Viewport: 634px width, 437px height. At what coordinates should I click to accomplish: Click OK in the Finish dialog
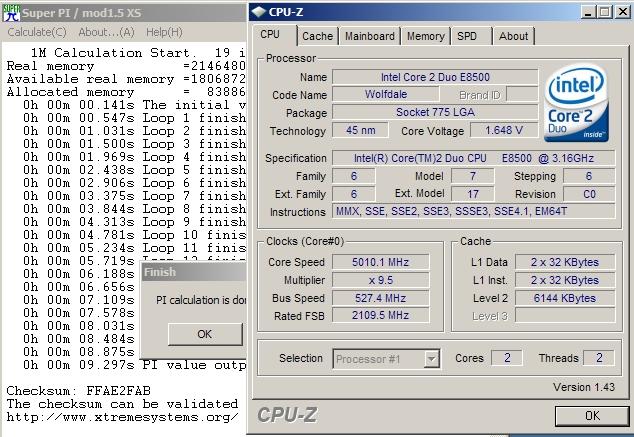pyautogui.click(x=205, y=334)
